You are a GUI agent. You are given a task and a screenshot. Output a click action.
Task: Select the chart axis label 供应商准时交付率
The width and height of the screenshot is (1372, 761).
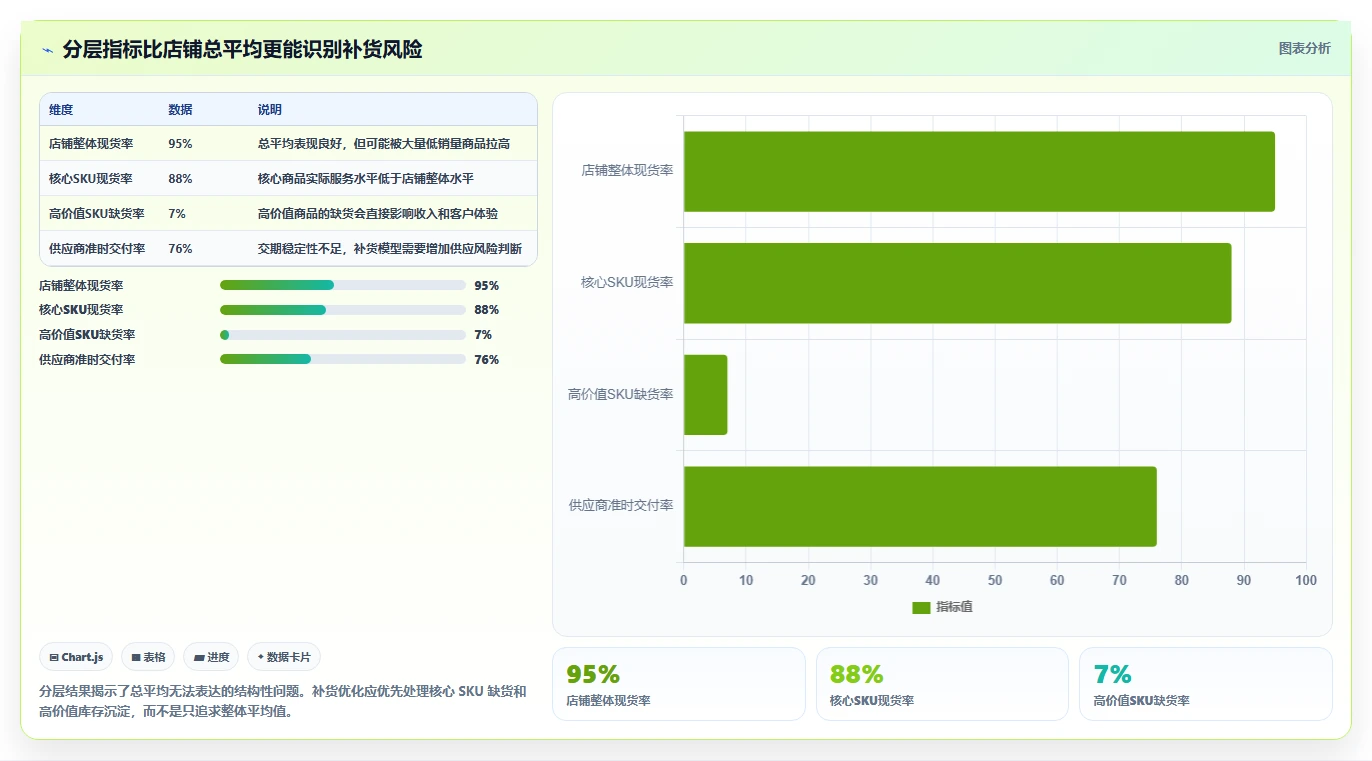[x=621, y=506]
